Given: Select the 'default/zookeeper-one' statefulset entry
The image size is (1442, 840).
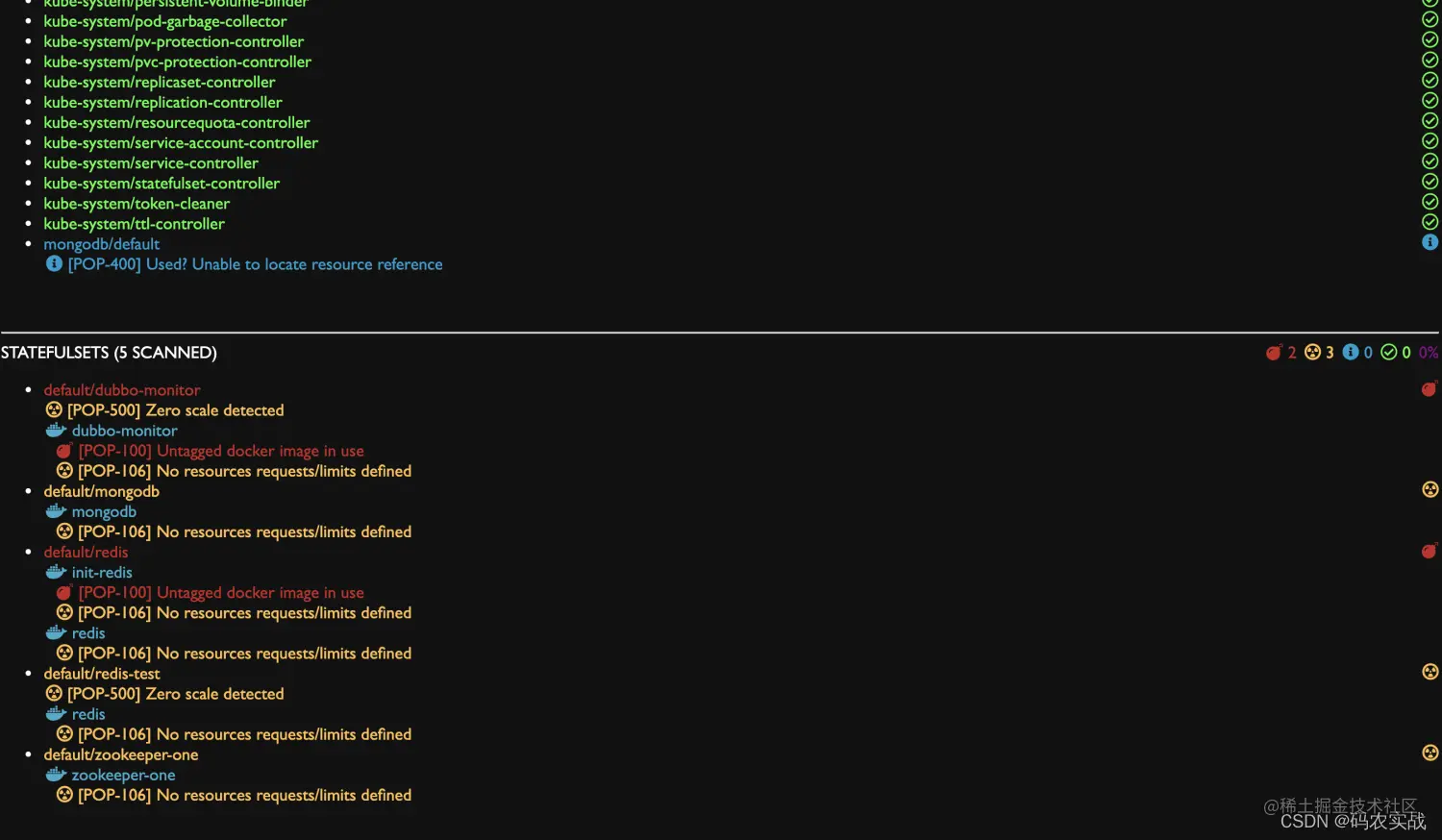Looking at the screenshot, I should coord(121,754).
